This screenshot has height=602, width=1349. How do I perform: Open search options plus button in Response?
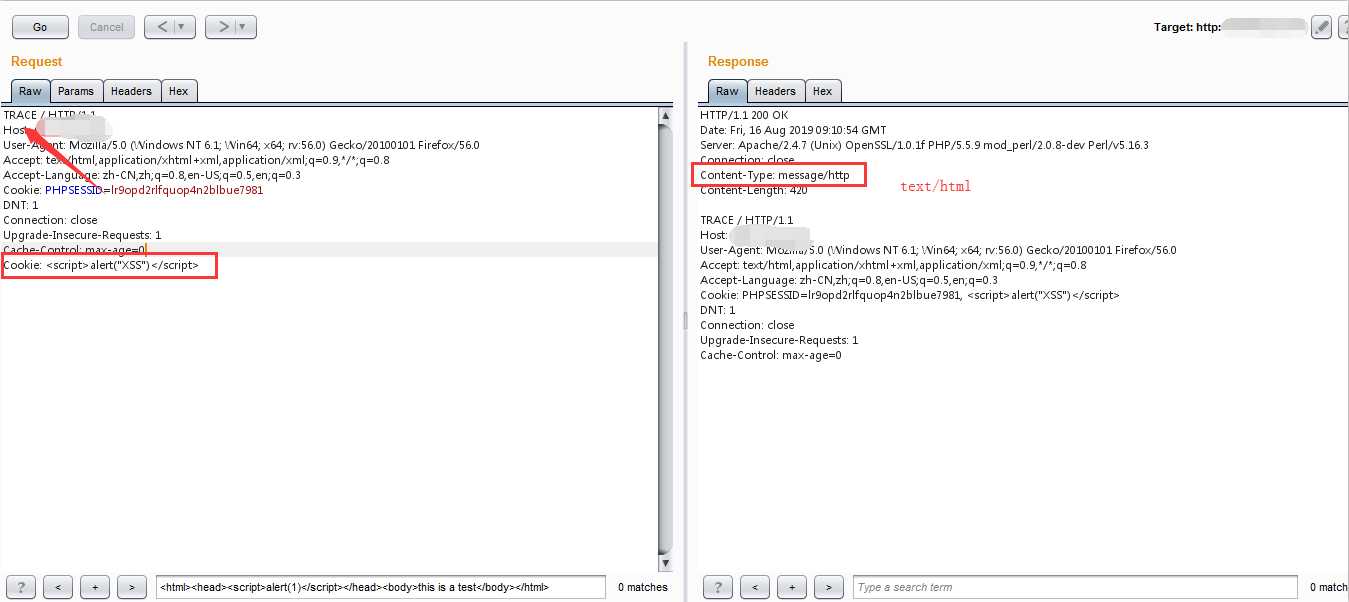point(792,587)
